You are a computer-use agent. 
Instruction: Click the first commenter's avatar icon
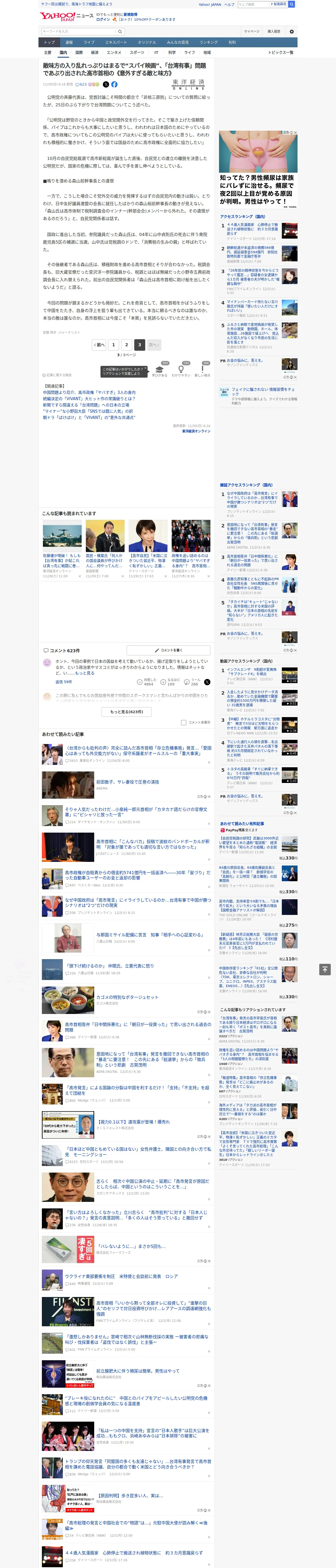(x=47, y=663)
